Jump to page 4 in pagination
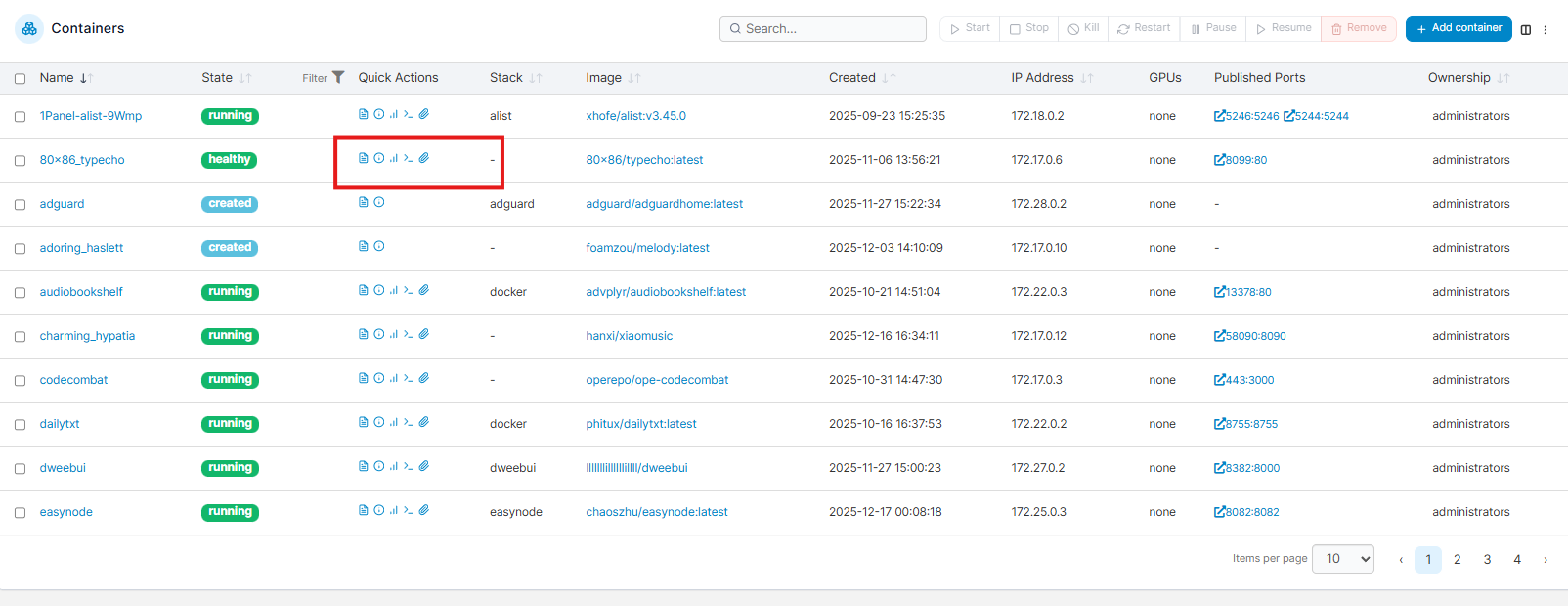The width and height of the screenshot is (1568, 606). (x=1517, y=560)
